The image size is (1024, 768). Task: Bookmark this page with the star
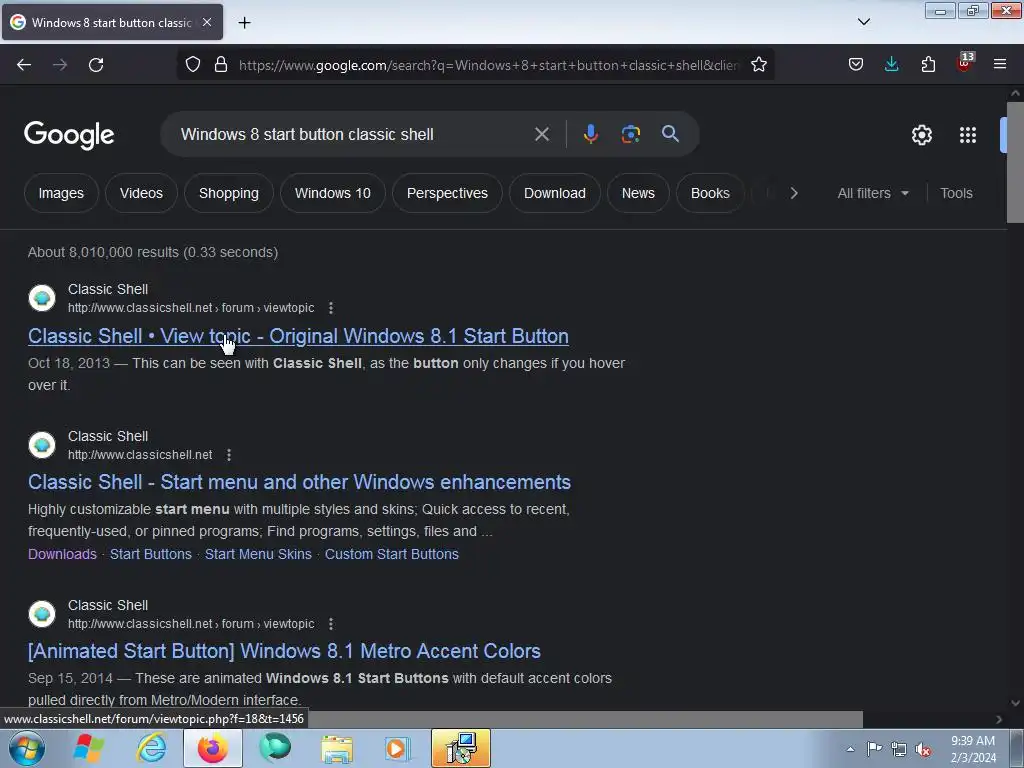758,65
